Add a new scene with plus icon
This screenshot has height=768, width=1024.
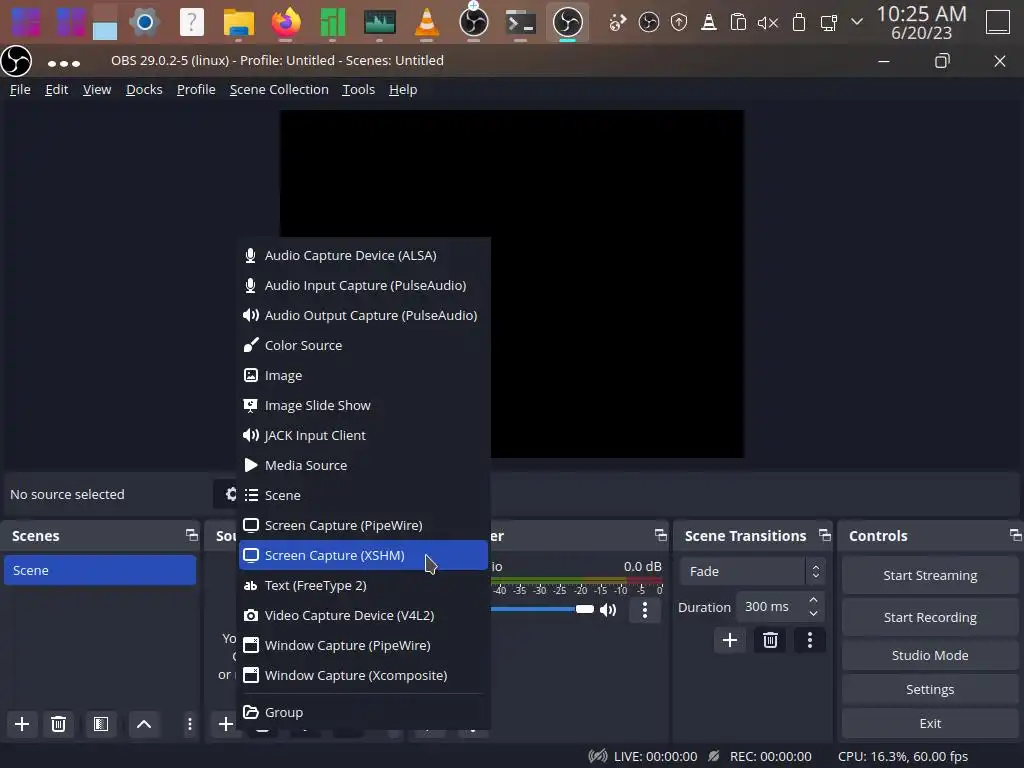(22, 724)
